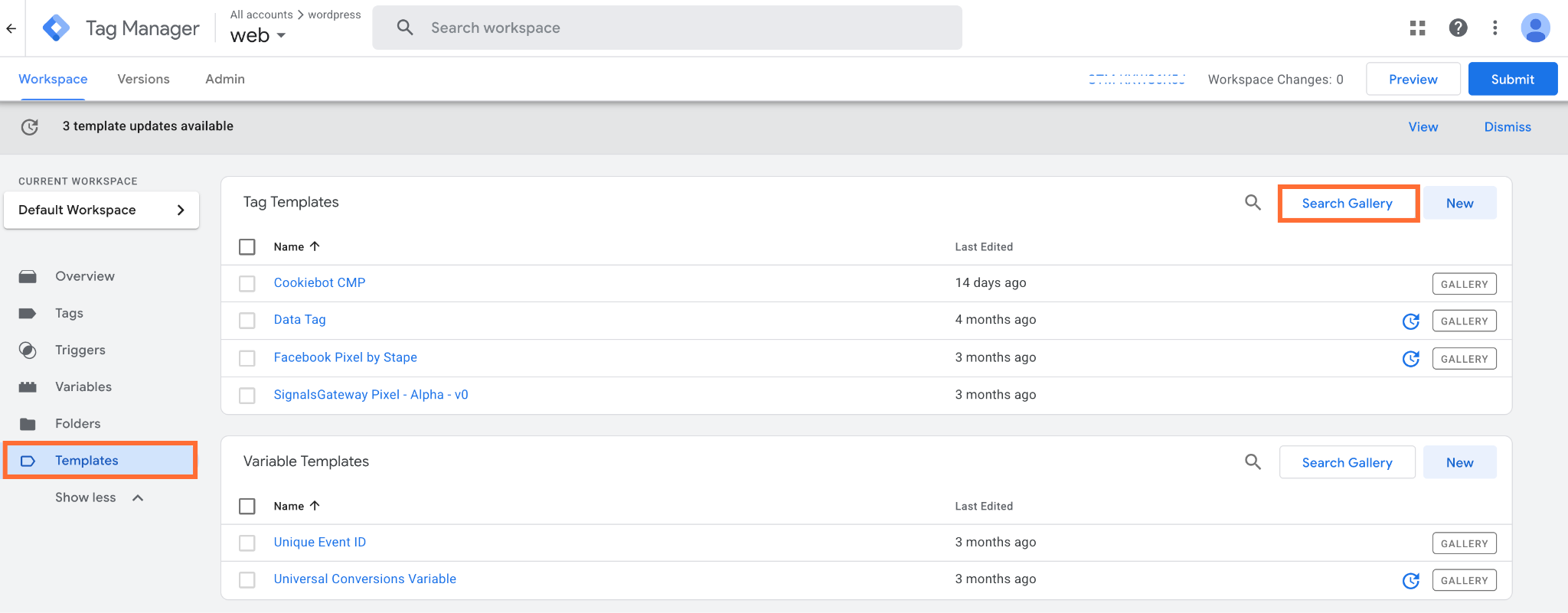Search within Variable Templates using magnifier icon
Screen dimensions: 1568x613
pyautogui.click(x=1253, y=462)
